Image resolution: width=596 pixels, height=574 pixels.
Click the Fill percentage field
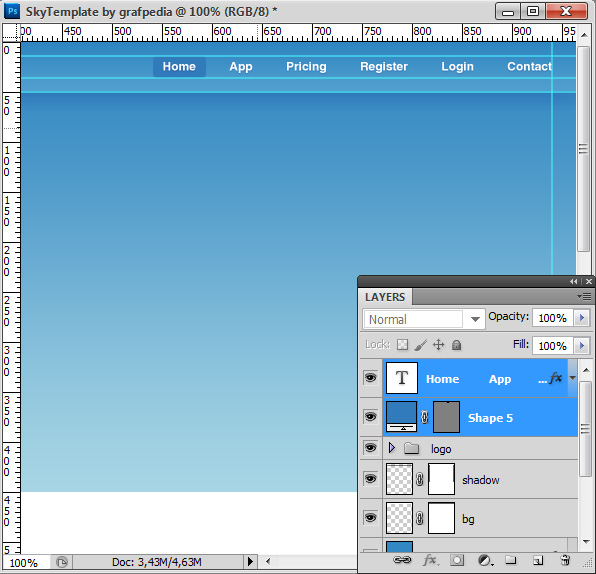(552, 346)
